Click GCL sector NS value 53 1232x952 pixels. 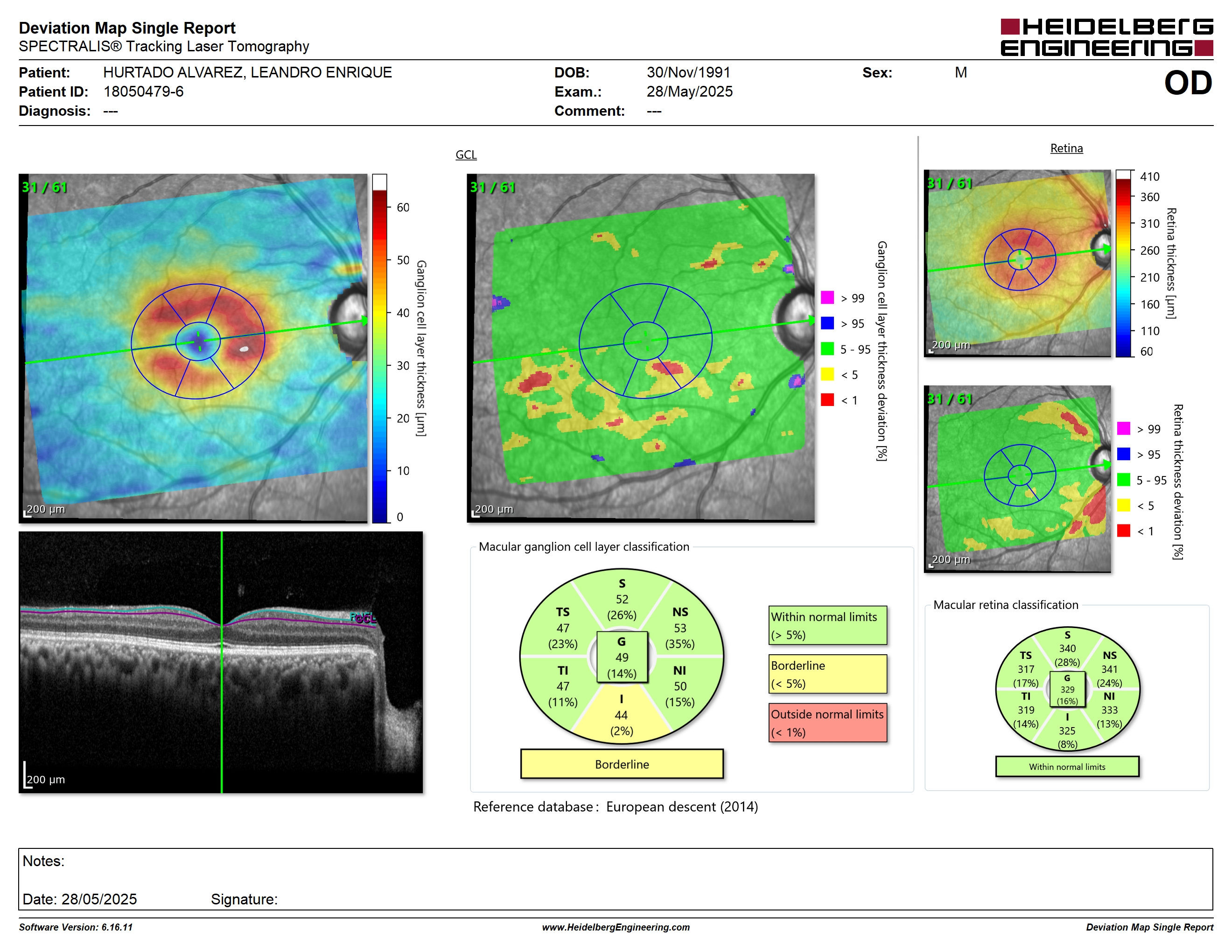pyautogui.click(x=680, y=628)
